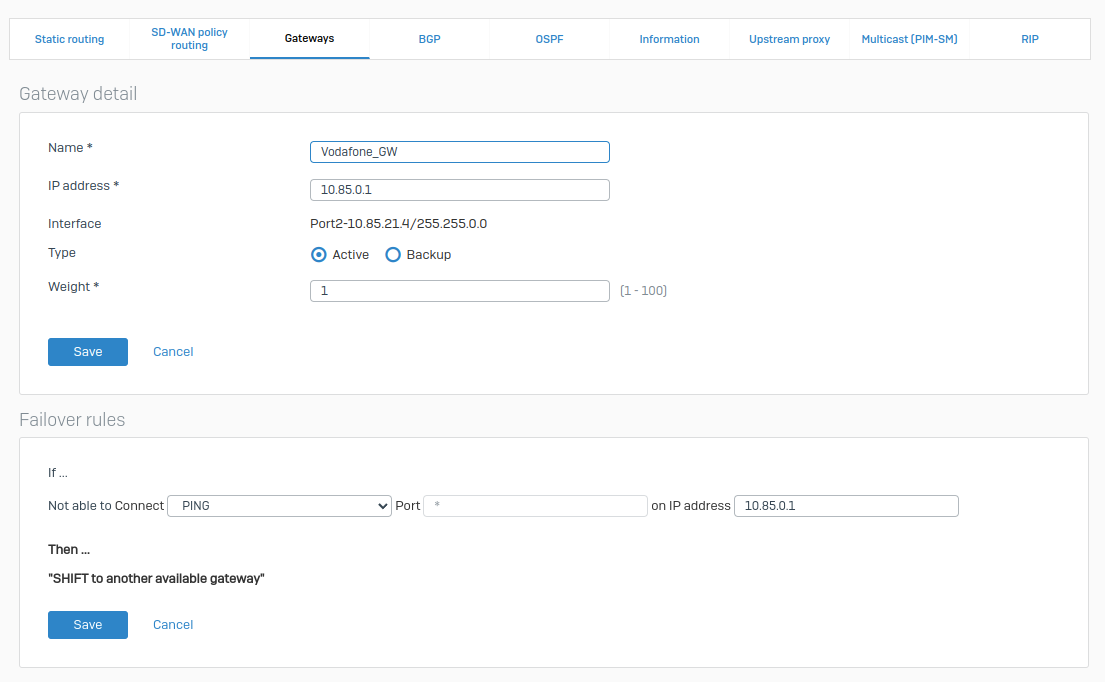View the OSPF tab
Screen dimensions: 1105x682
click(x=549, y=39)
